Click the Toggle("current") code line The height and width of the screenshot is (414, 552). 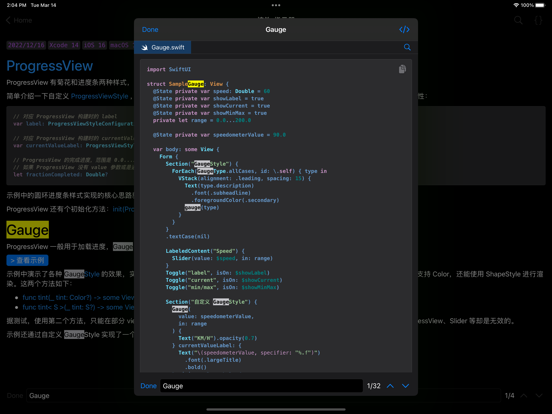pyautogui.click(x=224, y=280)
